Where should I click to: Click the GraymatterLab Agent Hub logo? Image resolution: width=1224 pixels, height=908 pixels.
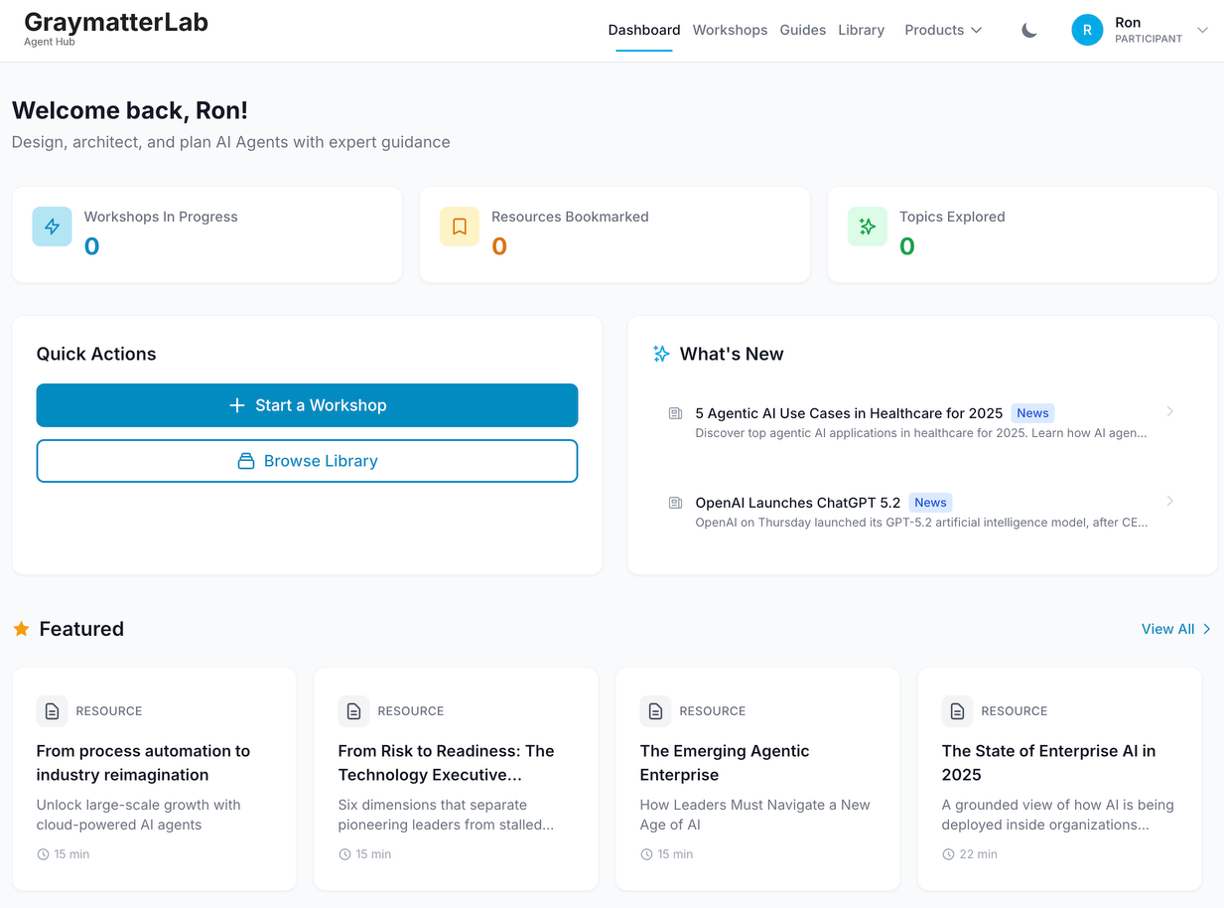coord(116,29)
